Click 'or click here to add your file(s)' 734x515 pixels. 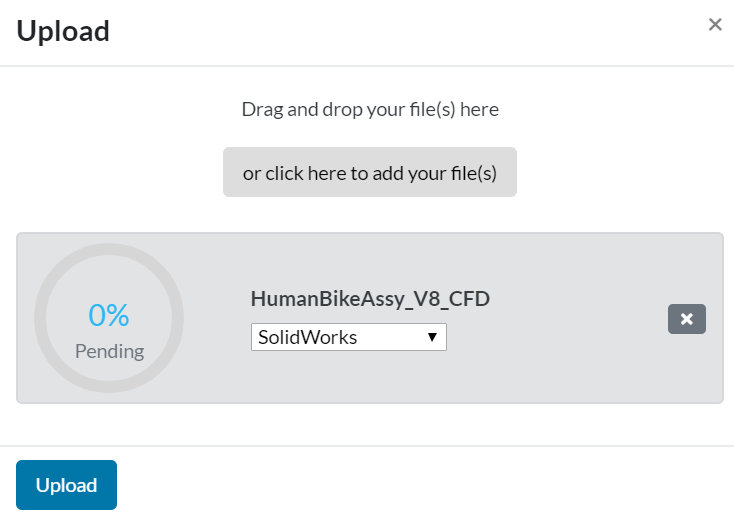(x=370, y=173)
